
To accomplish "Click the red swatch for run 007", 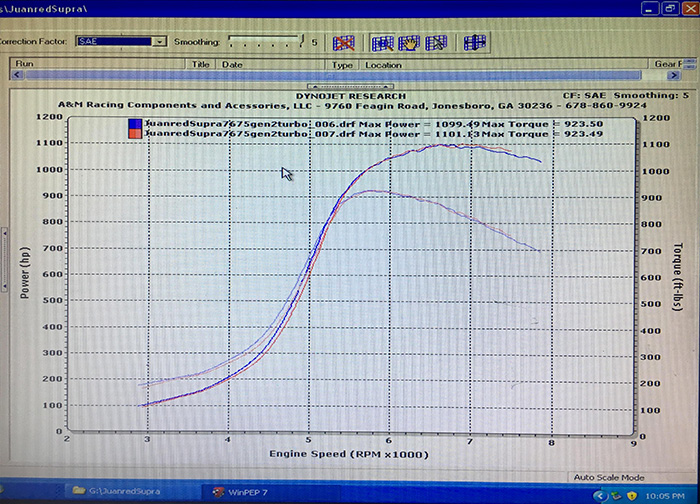I will (x=134, y=135).
